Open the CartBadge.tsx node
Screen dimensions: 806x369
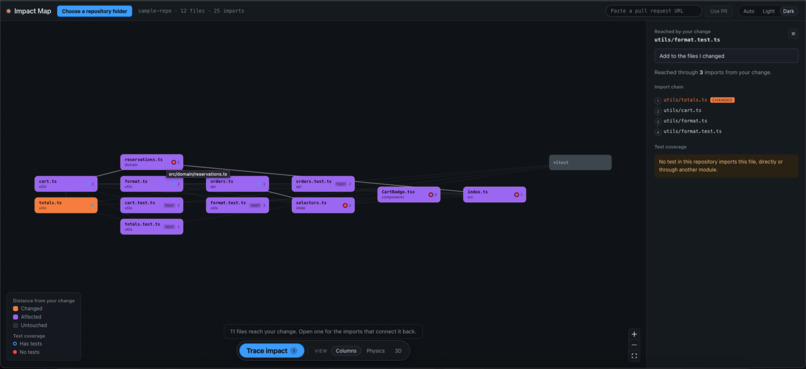click(x=409, y=194)
